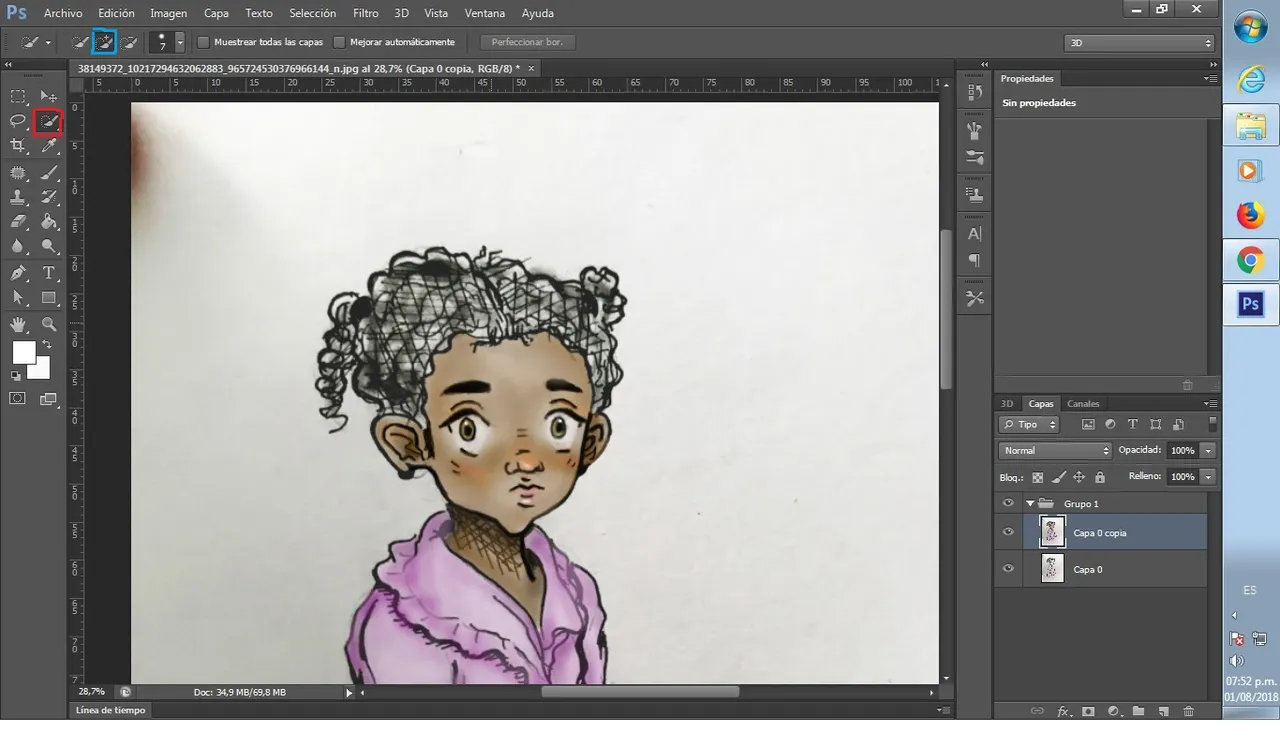This screenshot has width=1280, height=750.
Task: Switch to the Canales tab
Action: (x=1083, y=404)
